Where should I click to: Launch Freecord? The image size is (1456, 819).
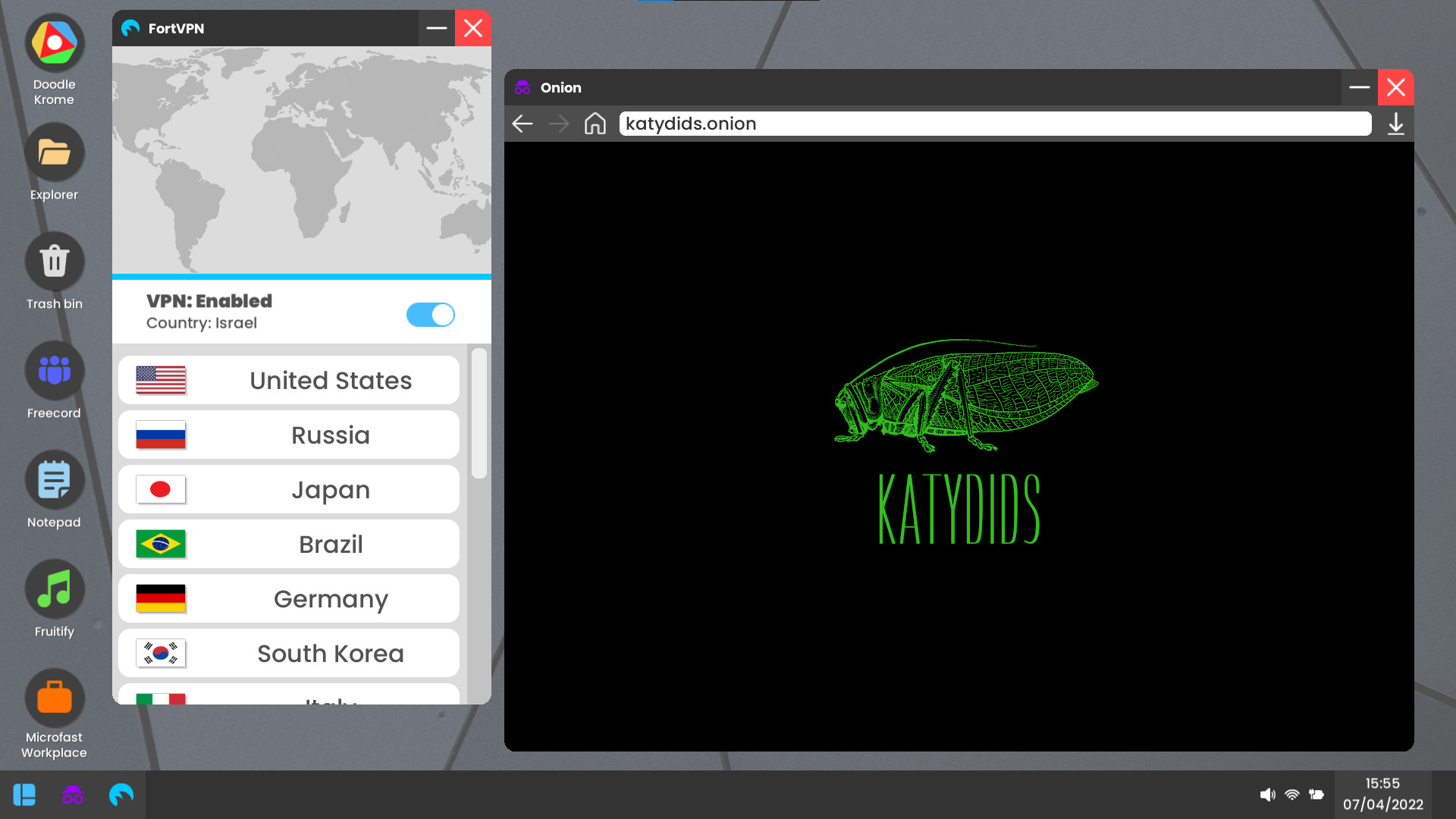point(54,371)
